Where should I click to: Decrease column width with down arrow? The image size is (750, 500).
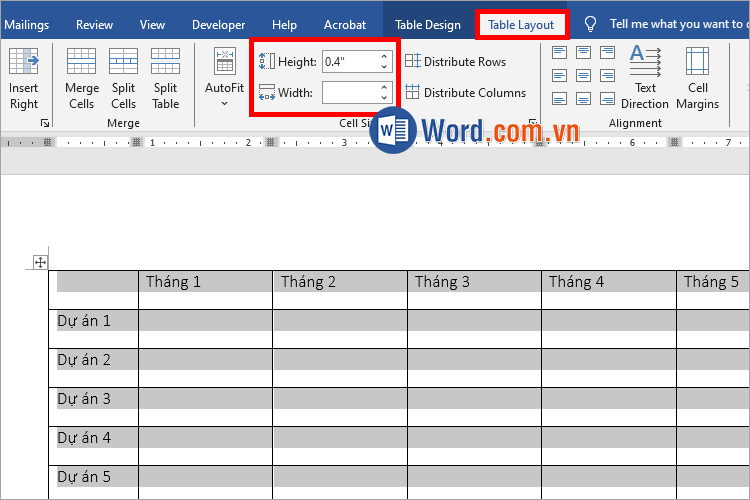(x=384, y=98)
